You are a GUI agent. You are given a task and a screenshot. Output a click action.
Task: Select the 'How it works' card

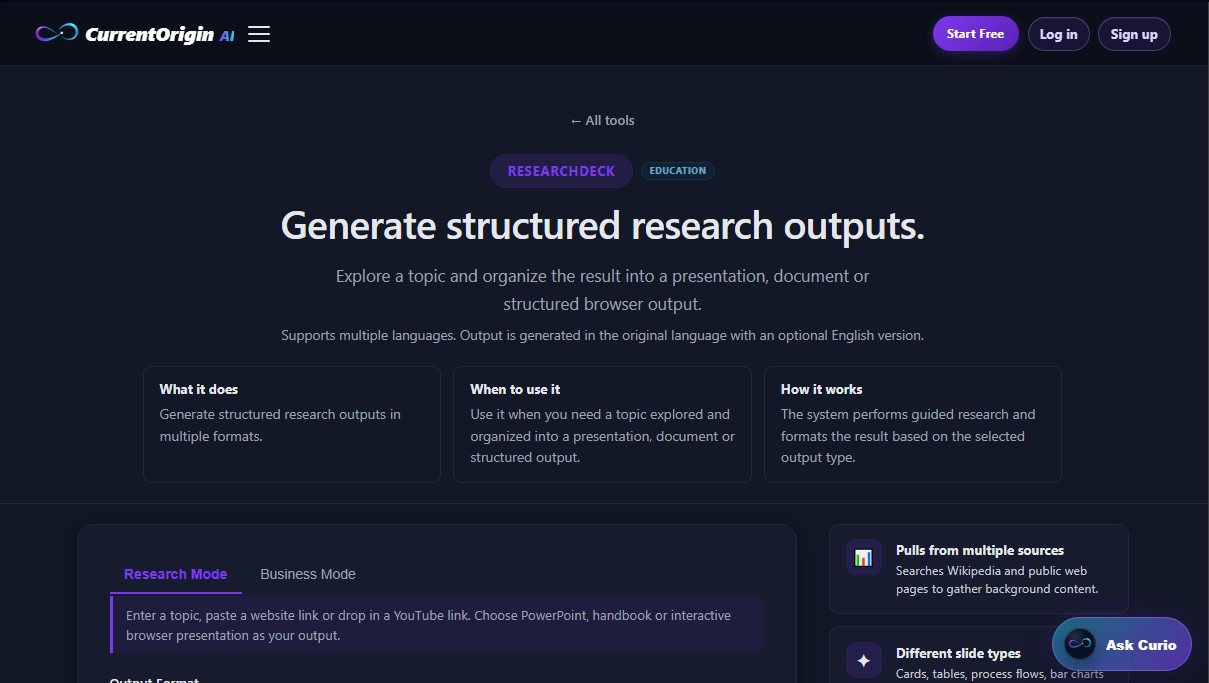pos(913,424)
